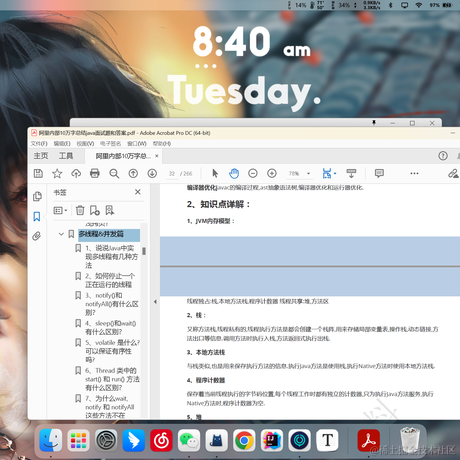Open bookmark 6、Thread 类中的 start() 和 run()
This screenshot has height=460, width=460.
pyautogui.click(x=112, y=379)
